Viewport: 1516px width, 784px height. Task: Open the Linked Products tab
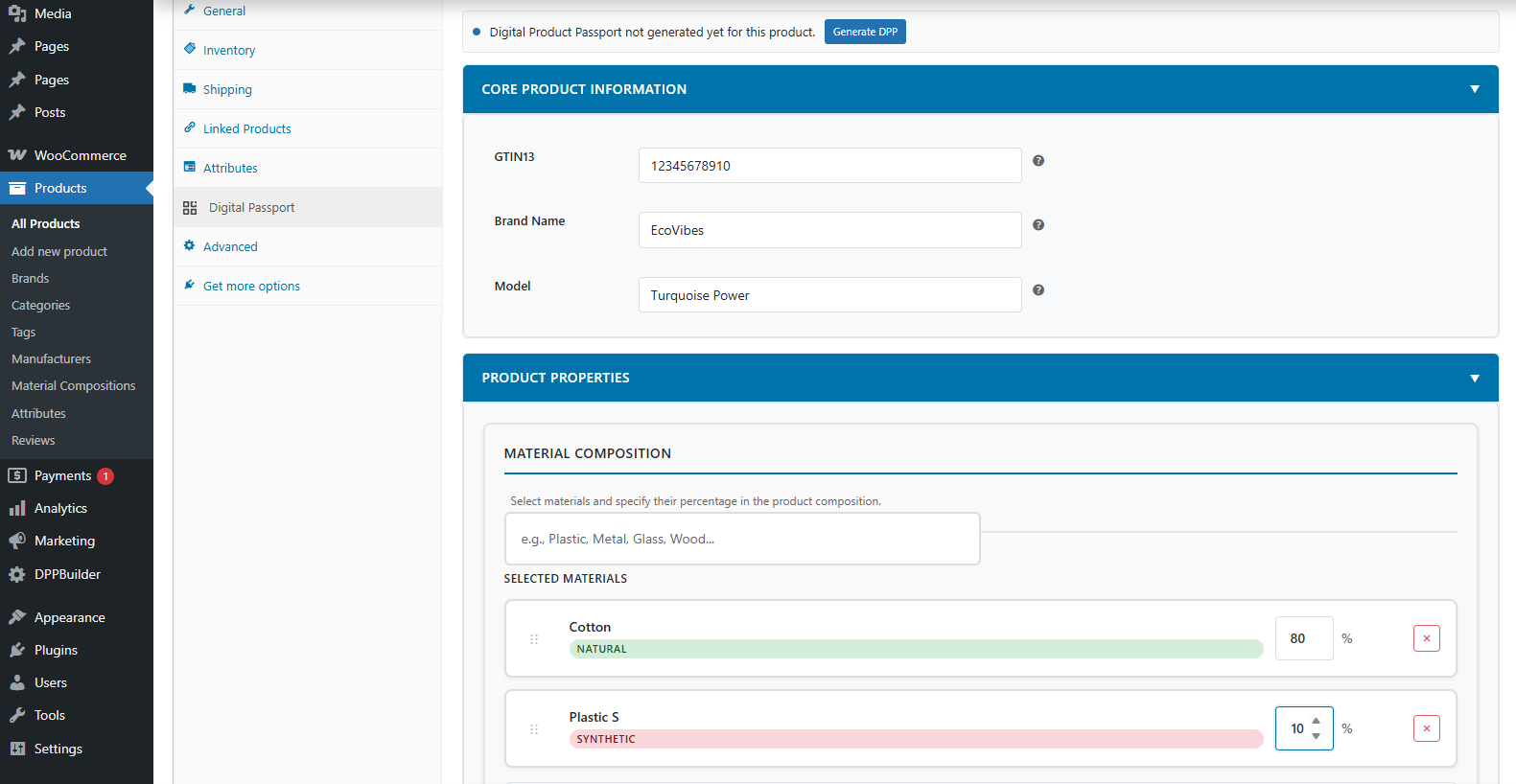click(246, 129)
